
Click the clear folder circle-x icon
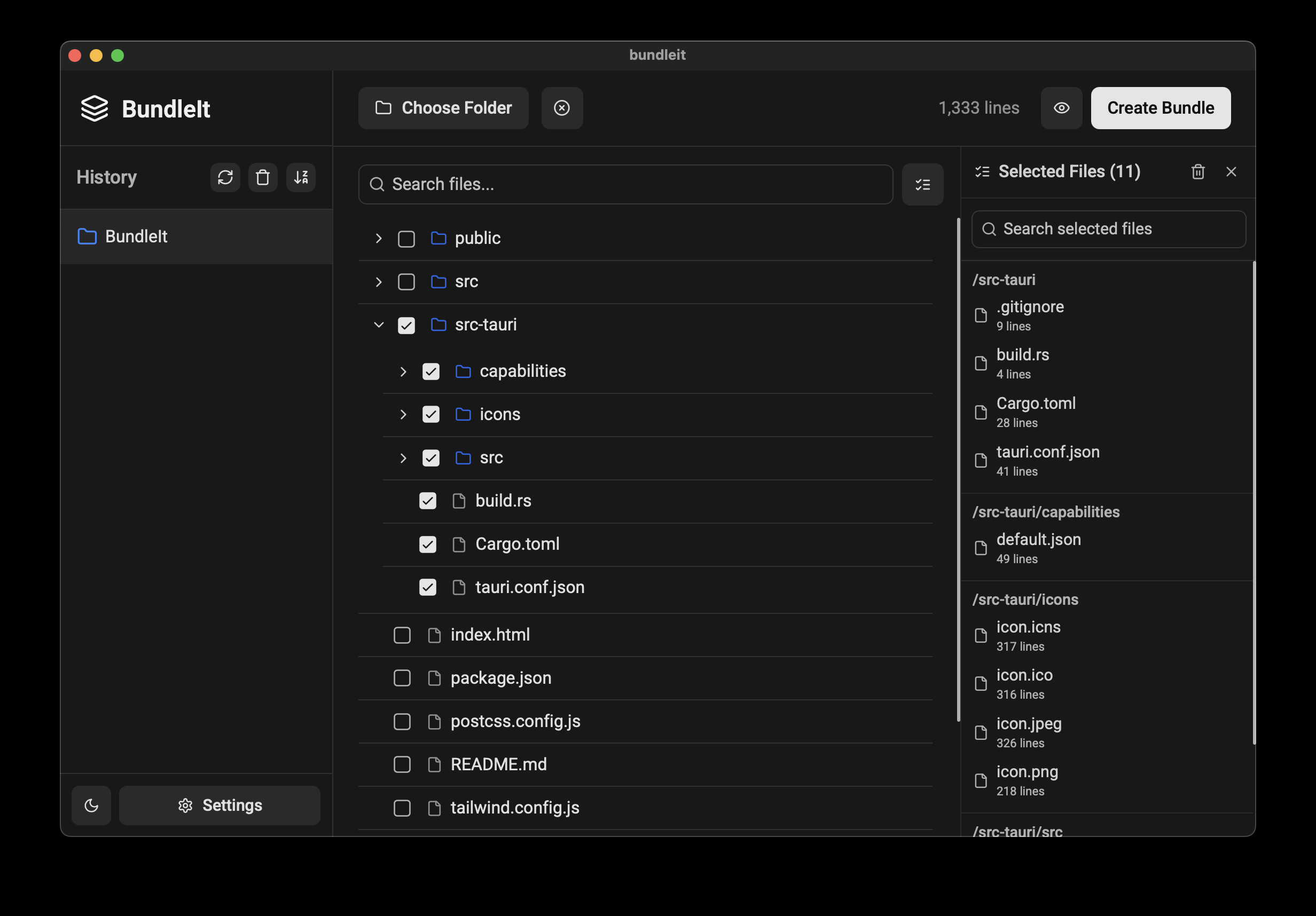[x=562, y=108]
